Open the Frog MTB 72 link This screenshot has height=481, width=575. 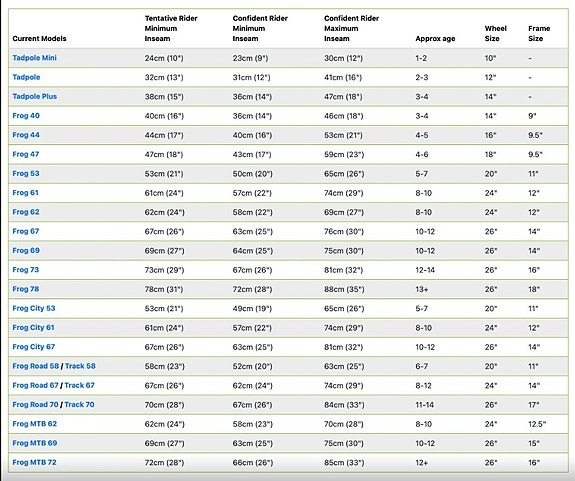[x=34, y=462]
